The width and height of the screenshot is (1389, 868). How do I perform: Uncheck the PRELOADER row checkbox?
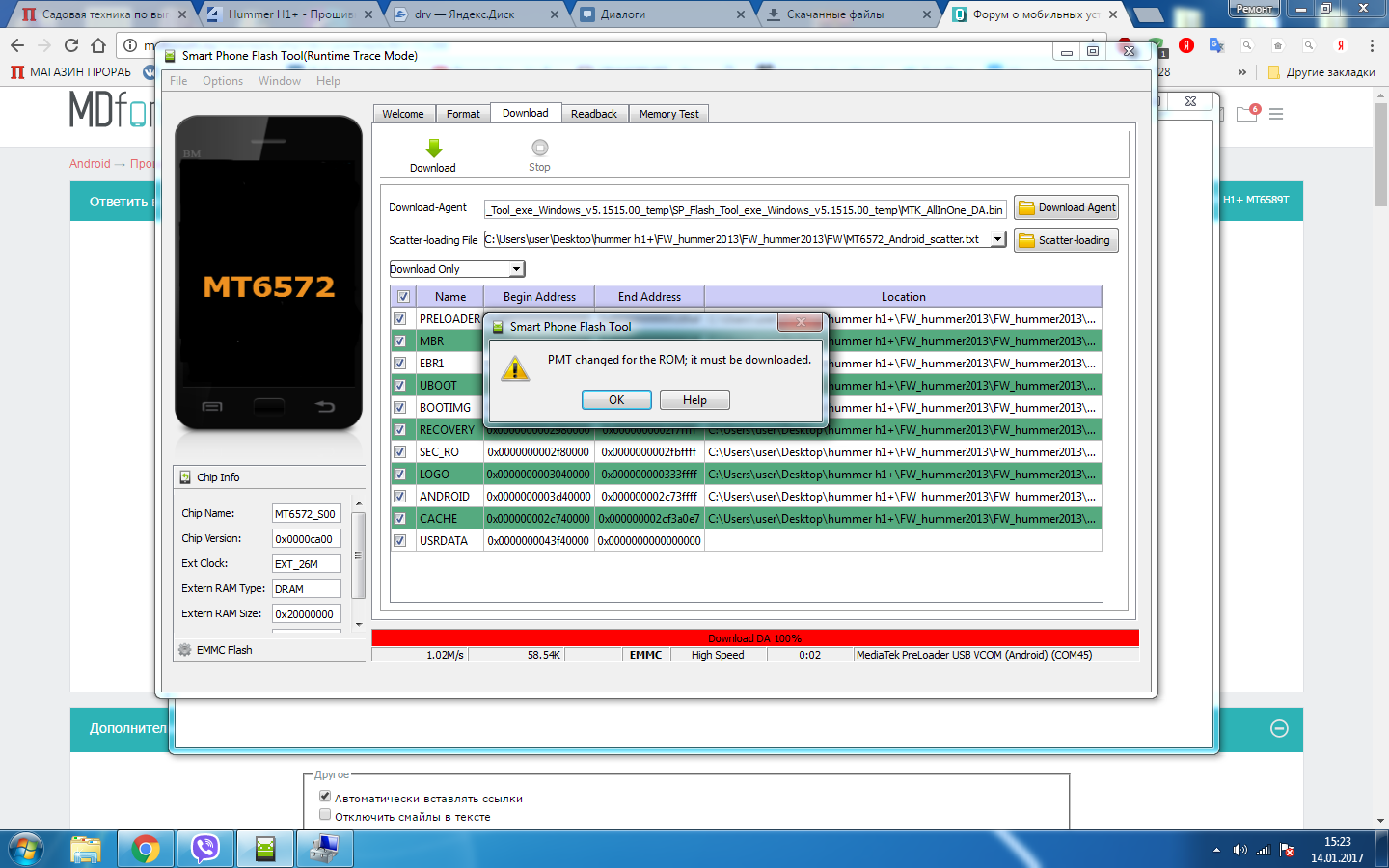[399, 318]
